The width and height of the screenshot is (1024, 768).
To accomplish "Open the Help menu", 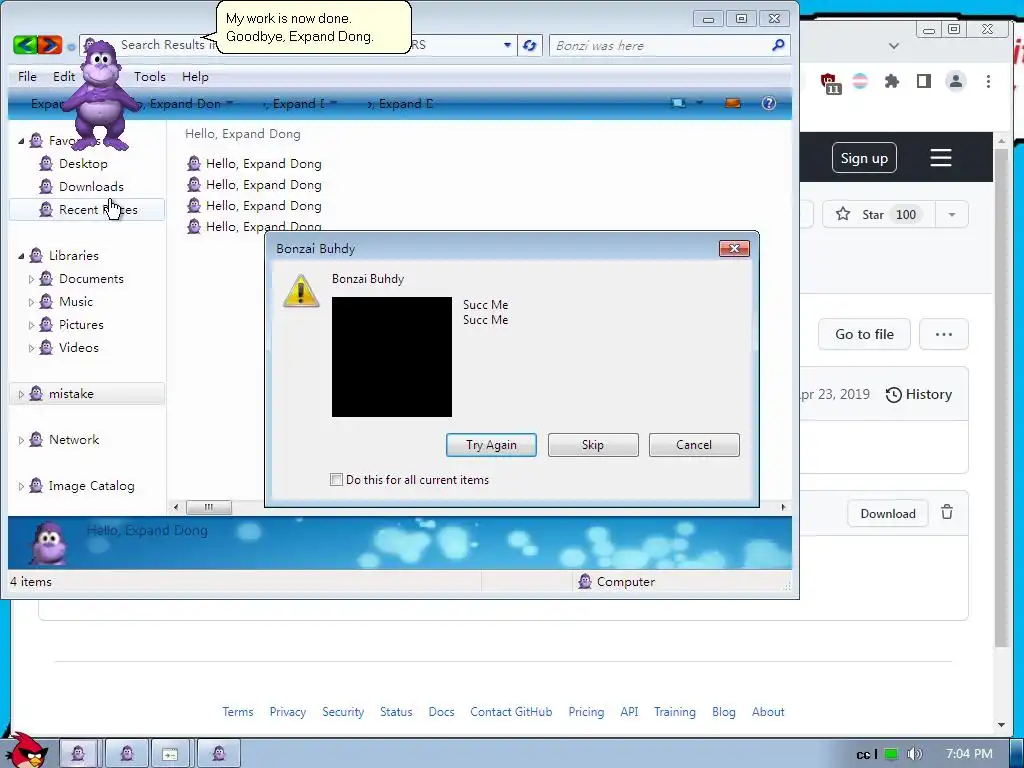I will 195,76.
